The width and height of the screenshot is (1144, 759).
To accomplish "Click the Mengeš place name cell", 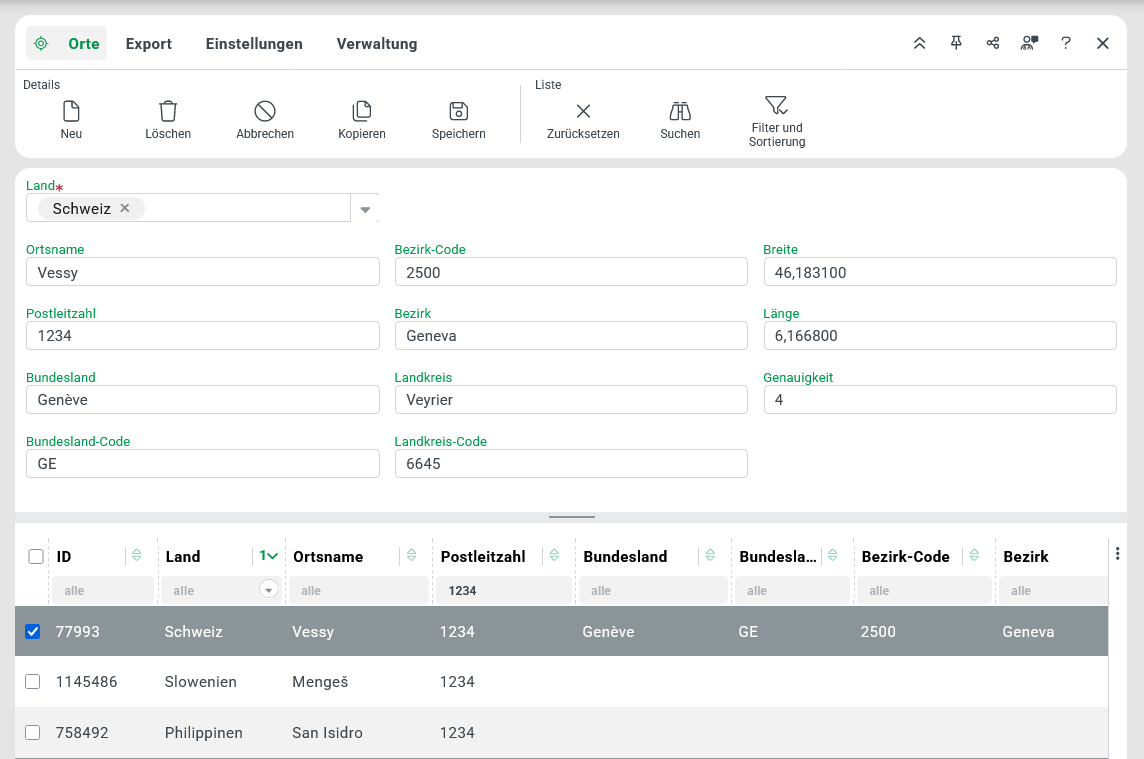I will (320, 682).
